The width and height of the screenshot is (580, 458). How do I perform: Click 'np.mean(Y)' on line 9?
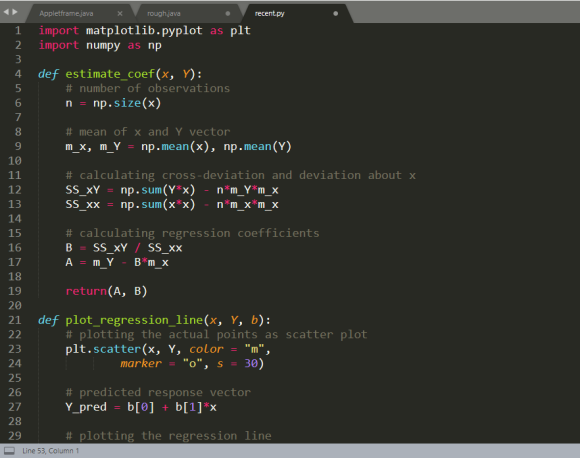(x=257, y=147)
